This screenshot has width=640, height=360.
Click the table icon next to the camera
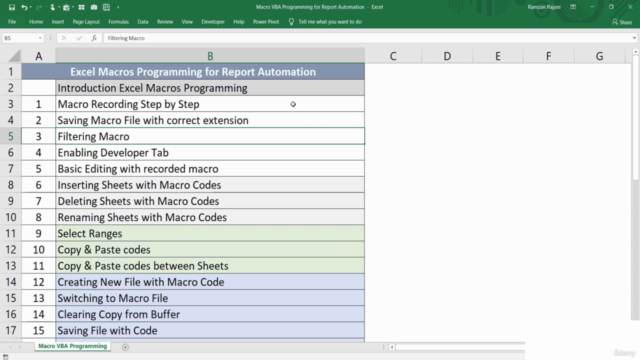(x=107, y=7)
